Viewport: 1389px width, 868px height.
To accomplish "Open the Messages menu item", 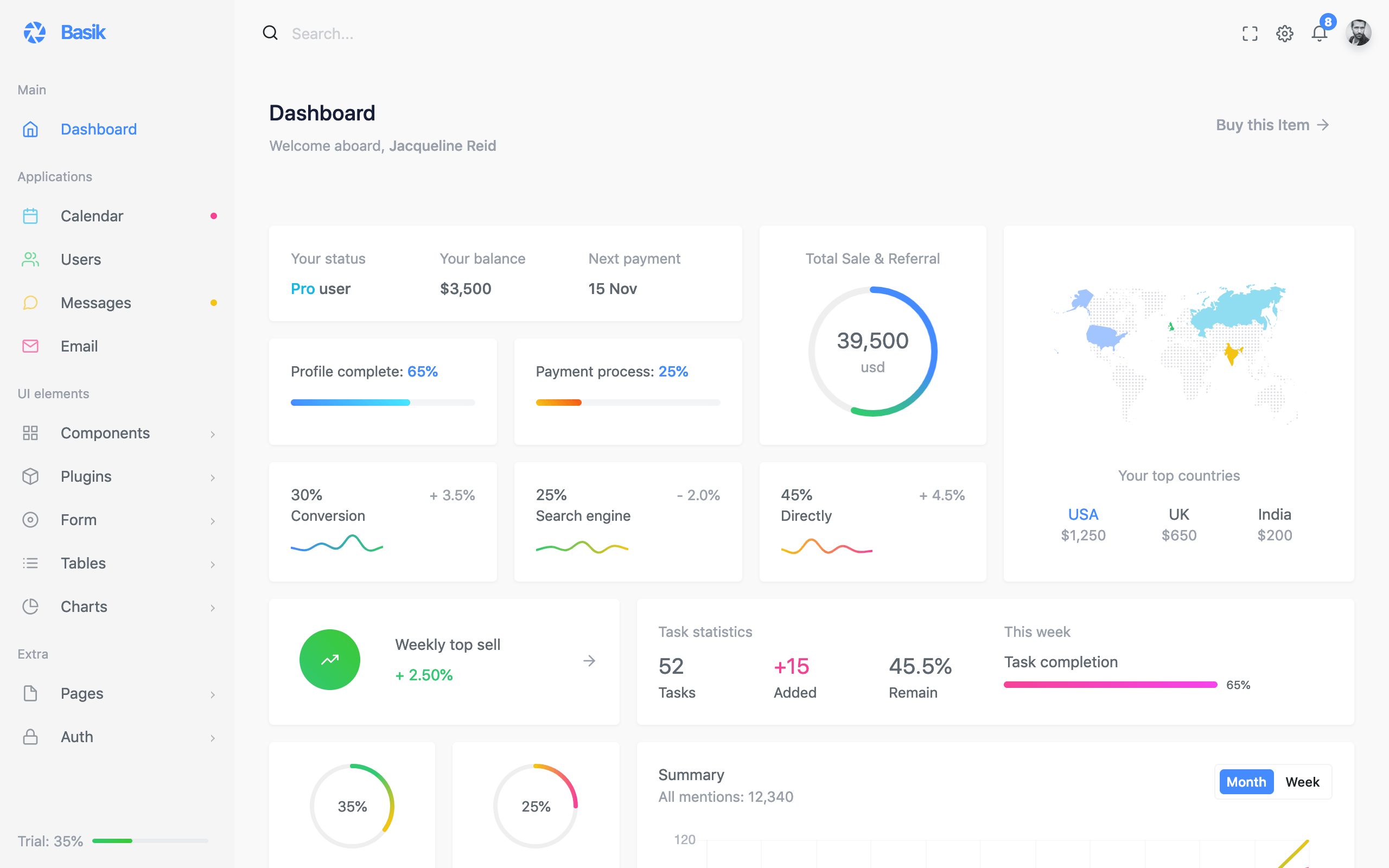I will 96,303.
